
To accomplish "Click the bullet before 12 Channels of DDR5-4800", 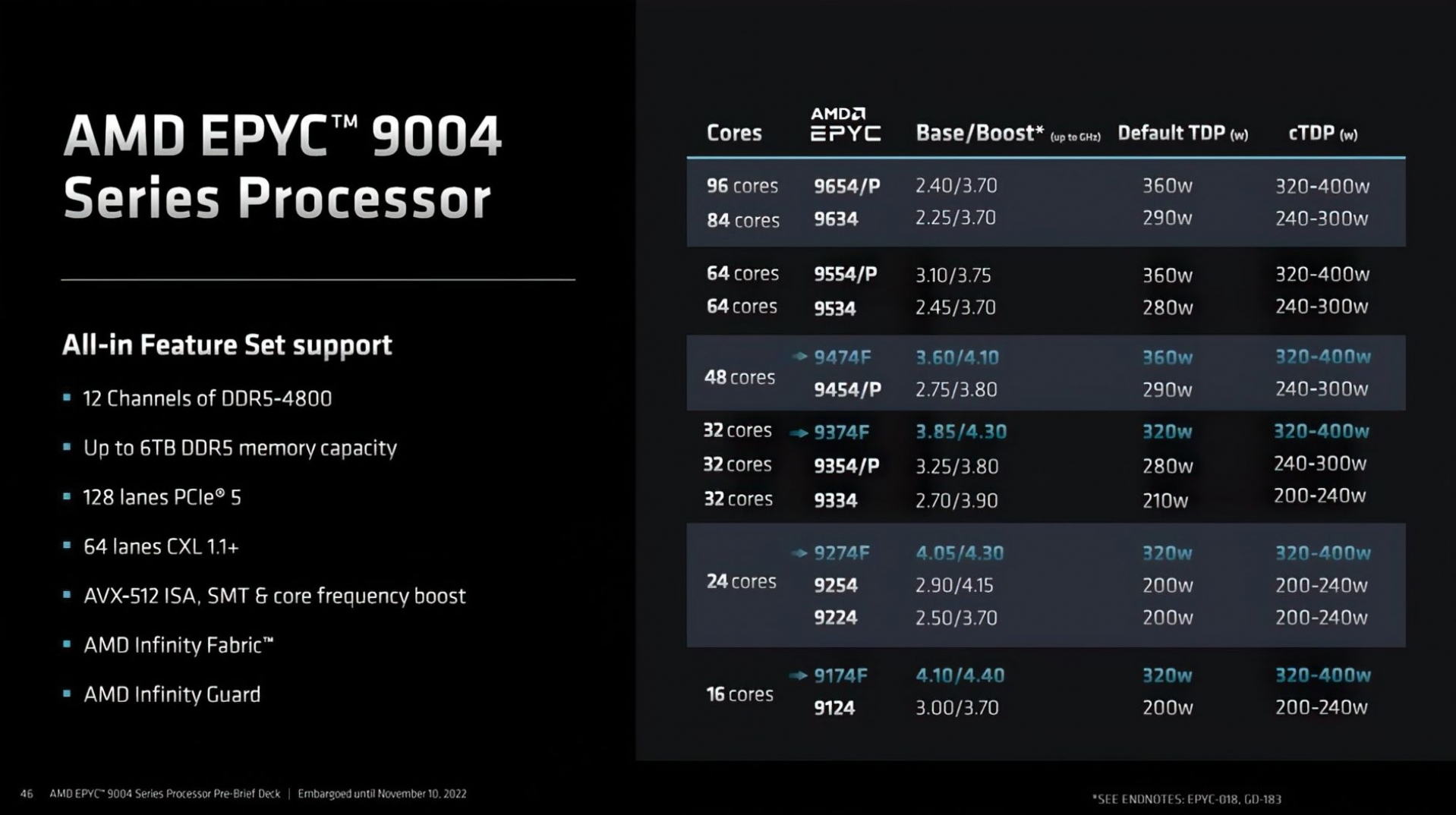I will 67,398.
